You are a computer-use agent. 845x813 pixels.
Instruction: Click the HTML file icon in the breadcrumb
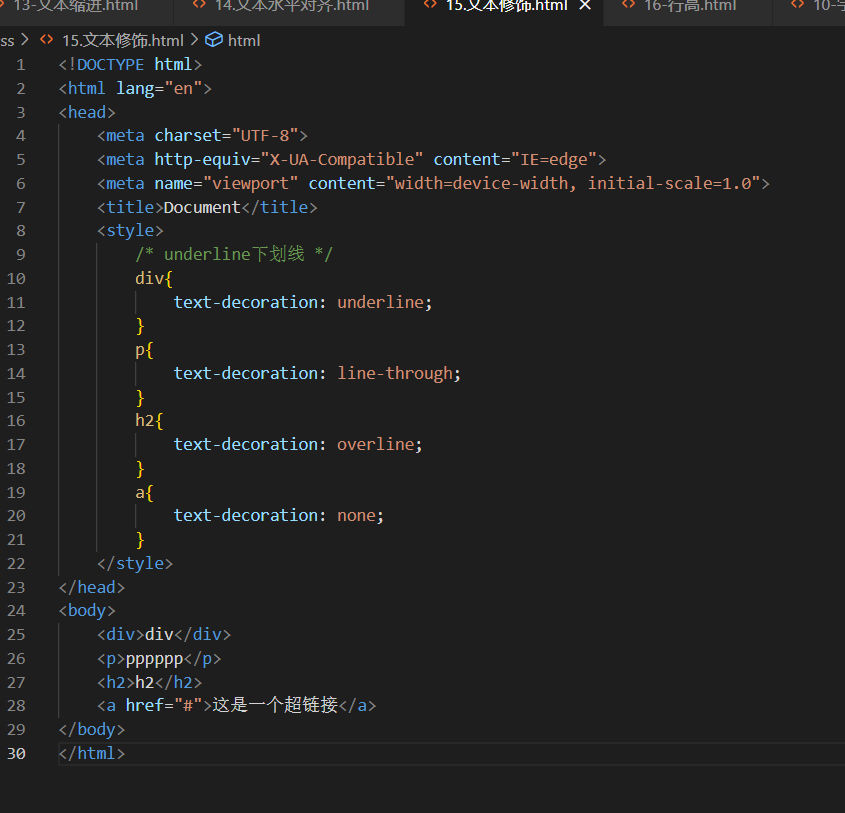pos(46,41)
